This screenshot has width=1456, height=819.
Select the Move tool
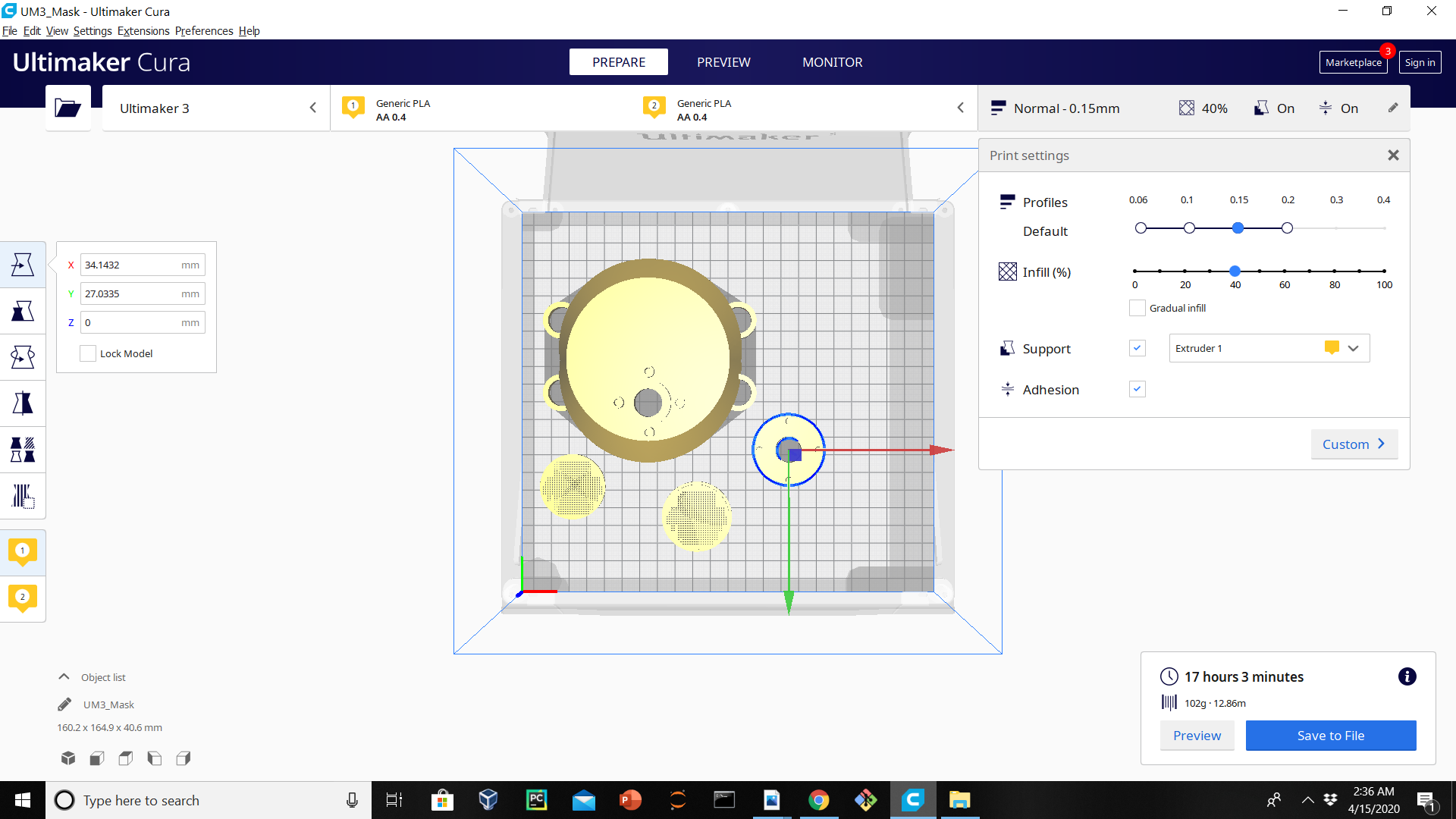coord(23,265)
